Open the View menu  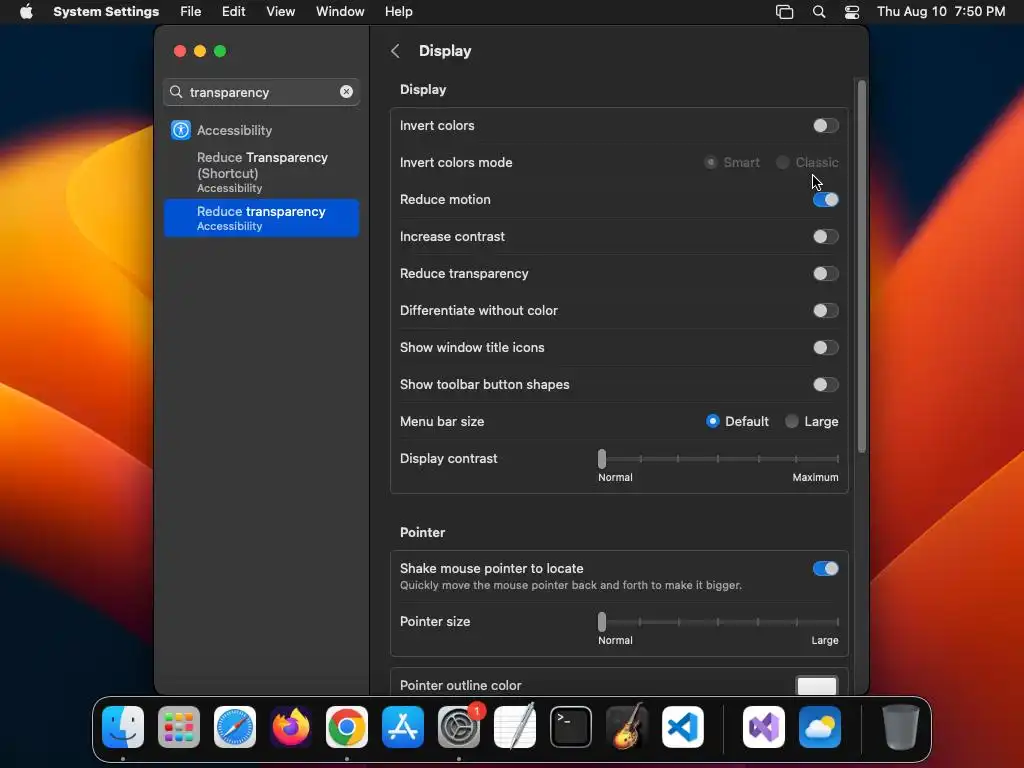click(x=281, y=12)
